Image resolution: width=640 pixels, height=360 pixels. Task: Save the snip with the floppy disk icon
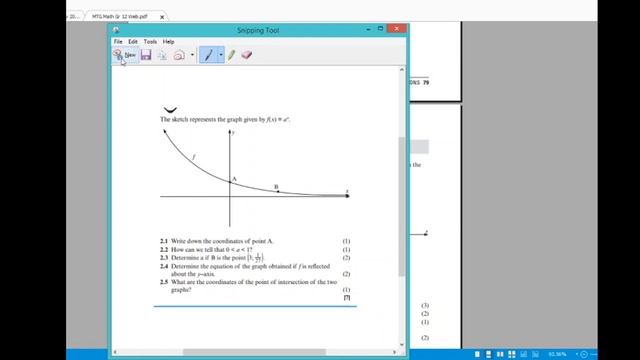coord(146,55)
